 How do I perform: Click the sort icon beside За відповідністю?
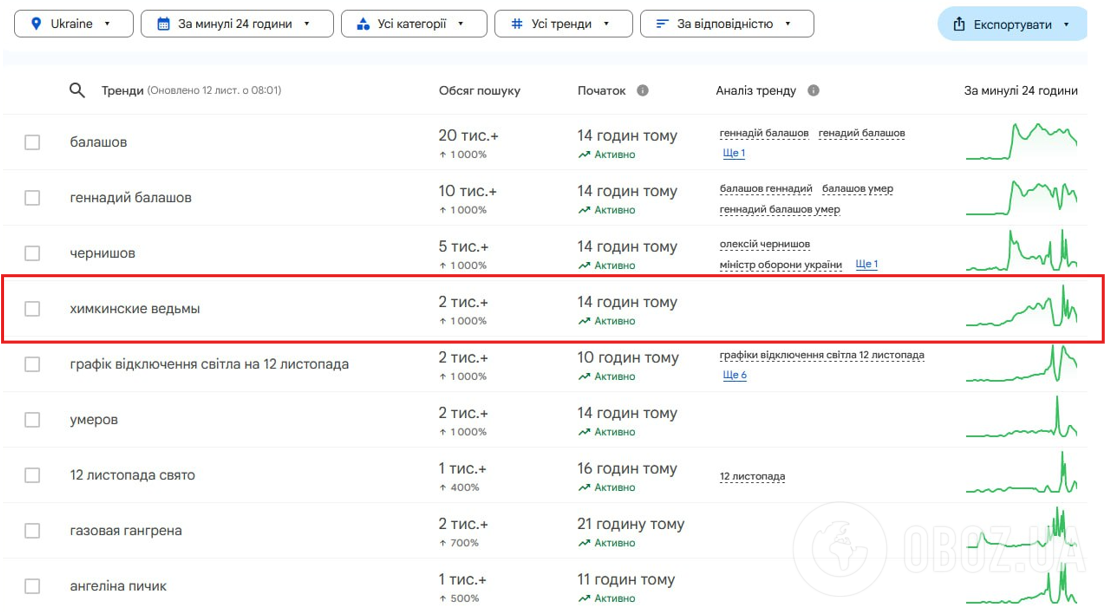(662, 24)
